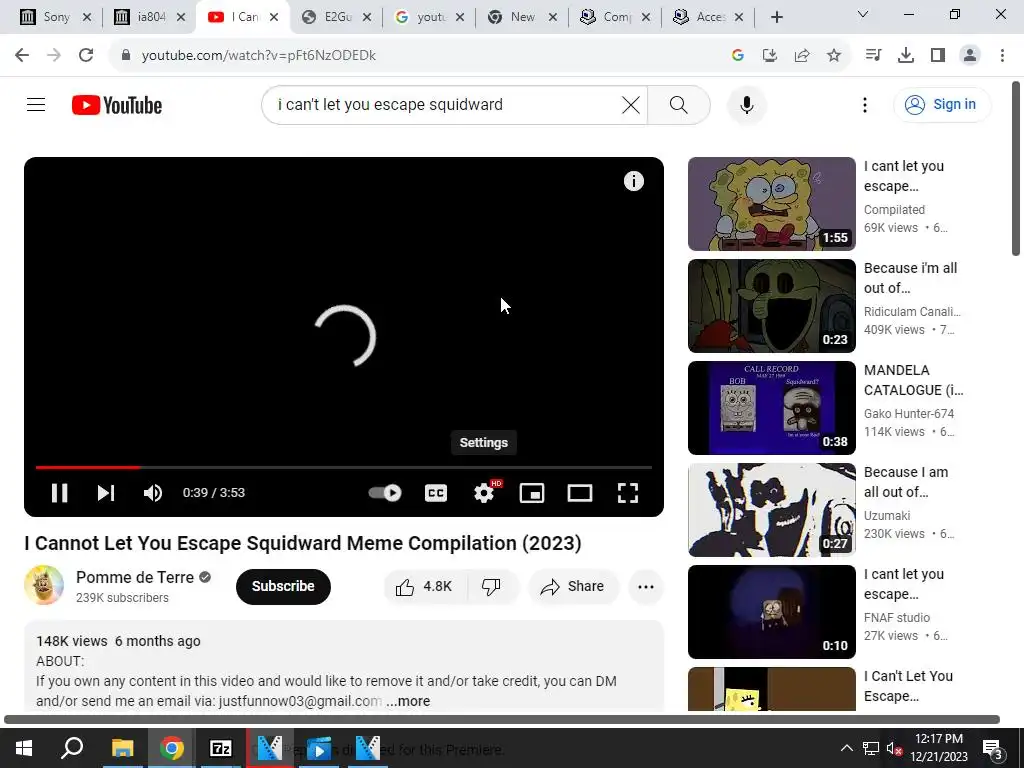
Task: Skip to the next video
Action: pos(106,493)
